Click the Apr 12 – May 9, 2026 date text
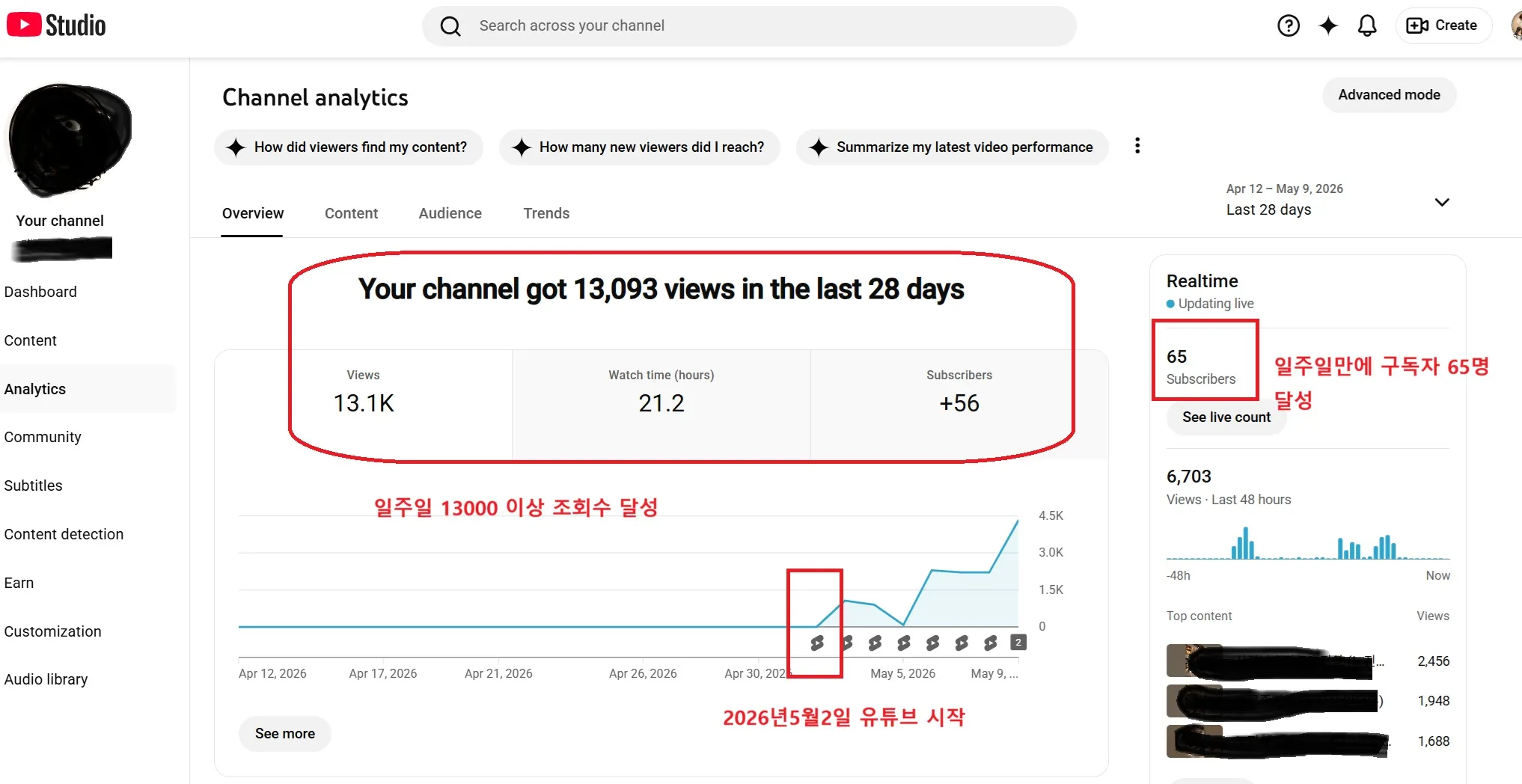1522x784 pixels. pos(1284,189)
